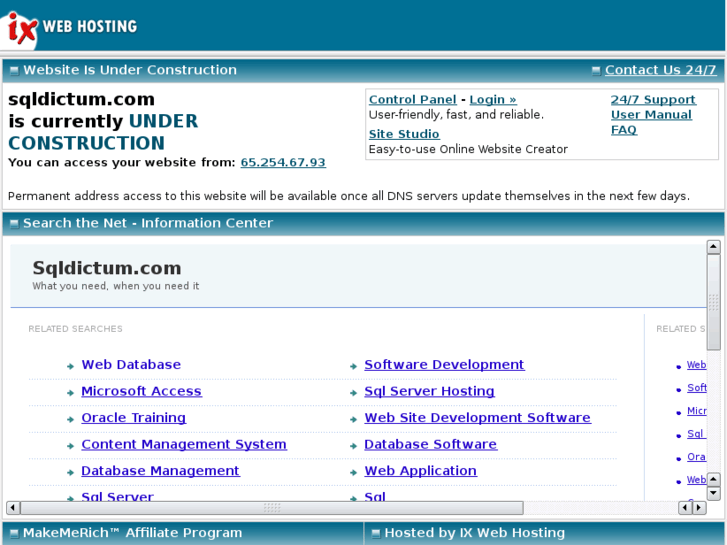Click the Sqldictum.com heading in the search frame
The image size is (727, 545).
coord(107,268)
